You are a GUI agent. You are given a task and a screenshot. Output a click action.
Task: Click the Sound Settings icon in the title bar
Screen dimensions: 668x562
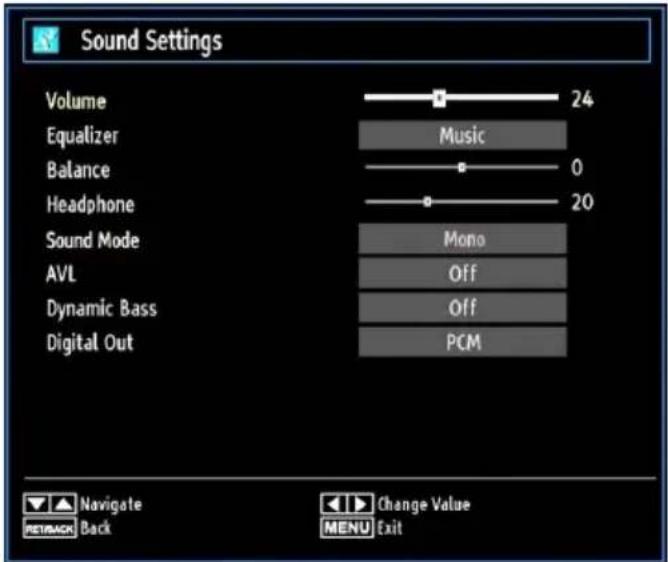(x=46, y=40)
